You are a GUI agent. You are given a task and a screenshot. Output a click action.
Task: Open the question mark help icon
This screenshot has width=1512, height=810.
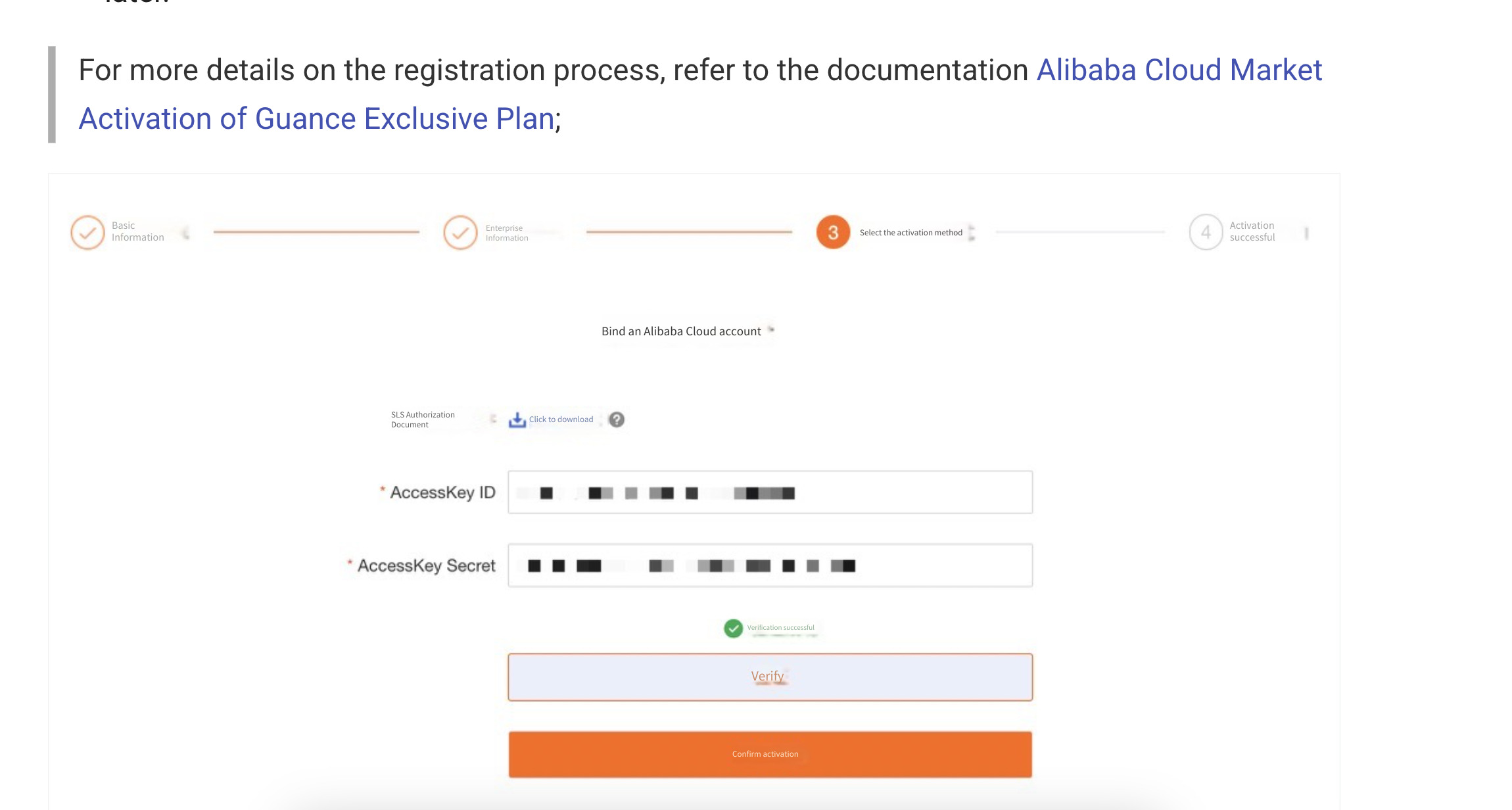coord(617,419)
